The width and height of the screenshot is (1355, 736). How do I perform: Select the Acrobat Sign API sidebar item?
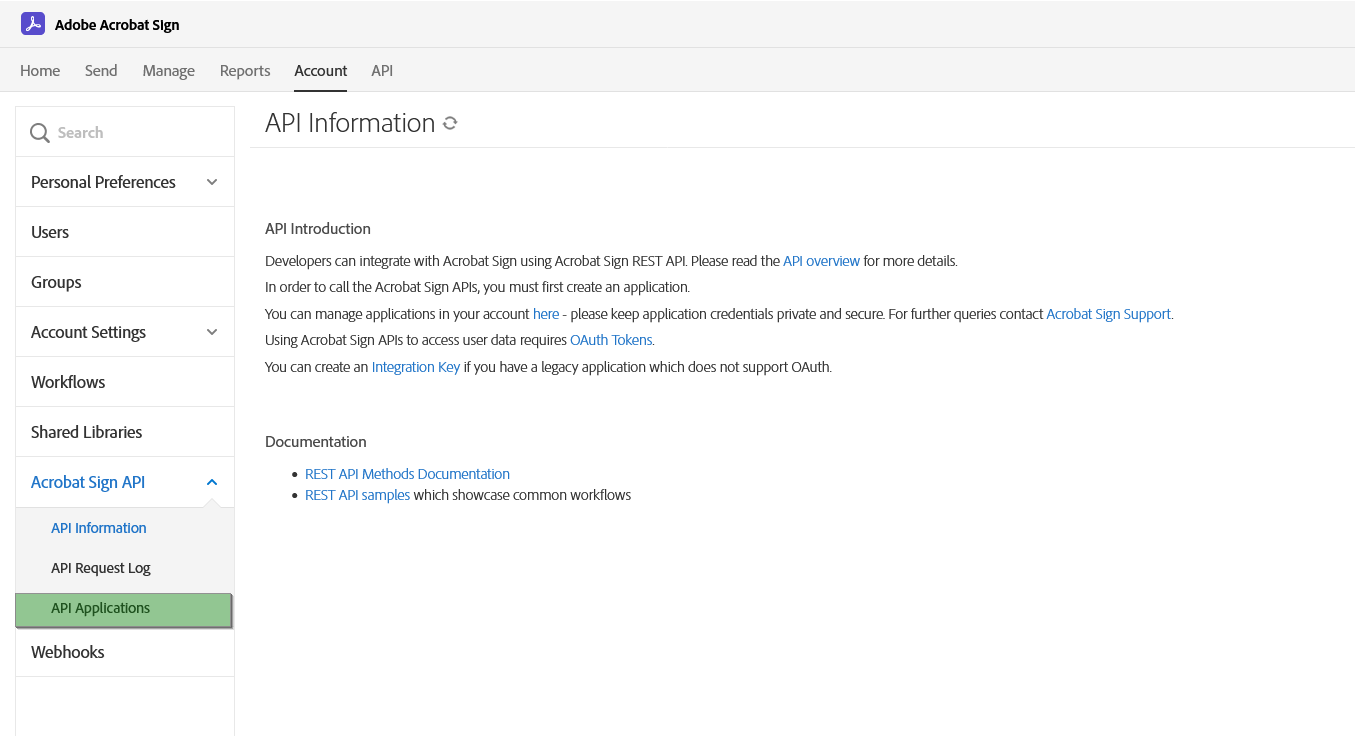[x=125, y=482]
